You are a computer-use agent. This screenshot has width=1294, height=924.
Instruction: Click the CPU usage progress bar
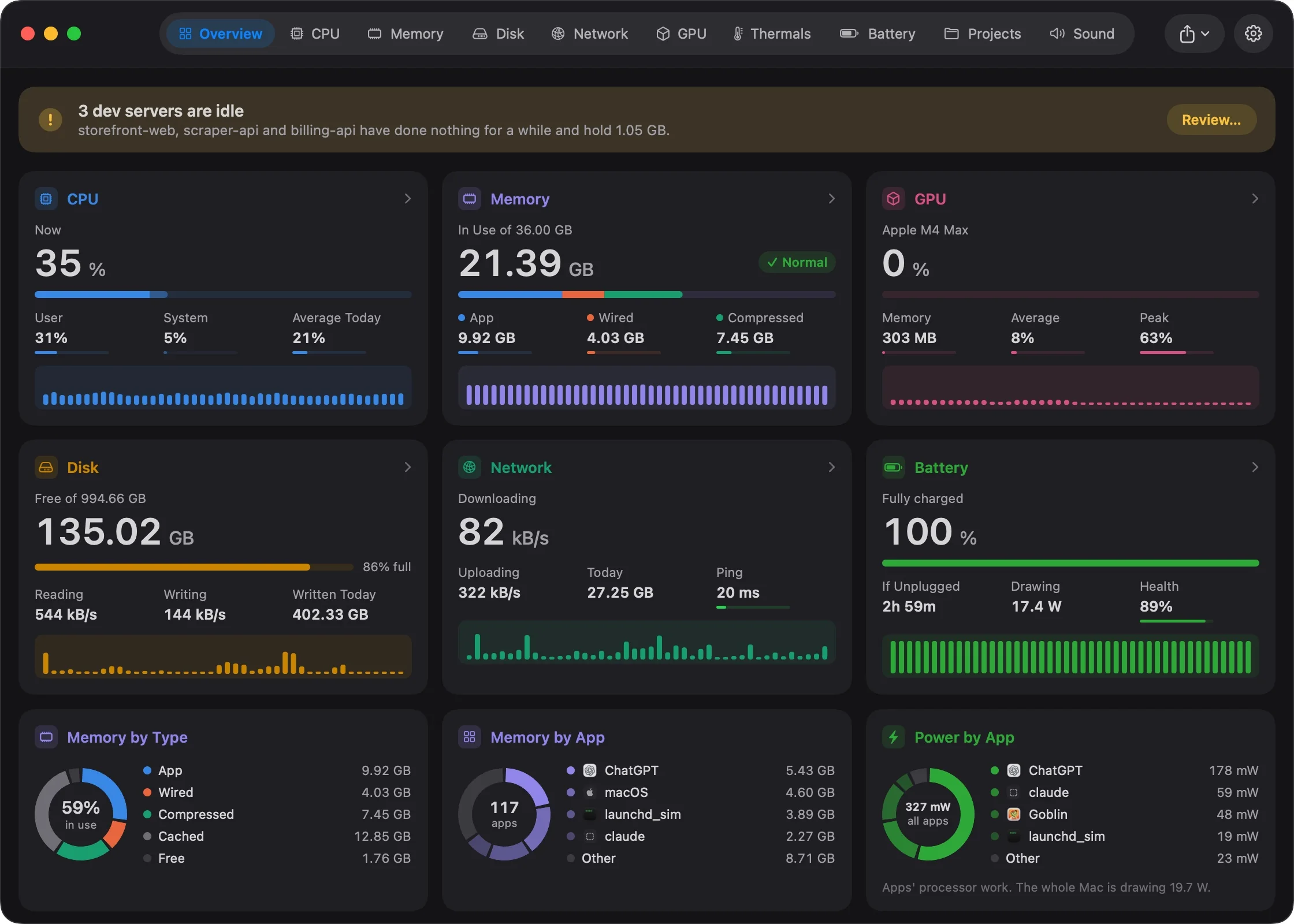pyautogui.click(x=223, y=295)
